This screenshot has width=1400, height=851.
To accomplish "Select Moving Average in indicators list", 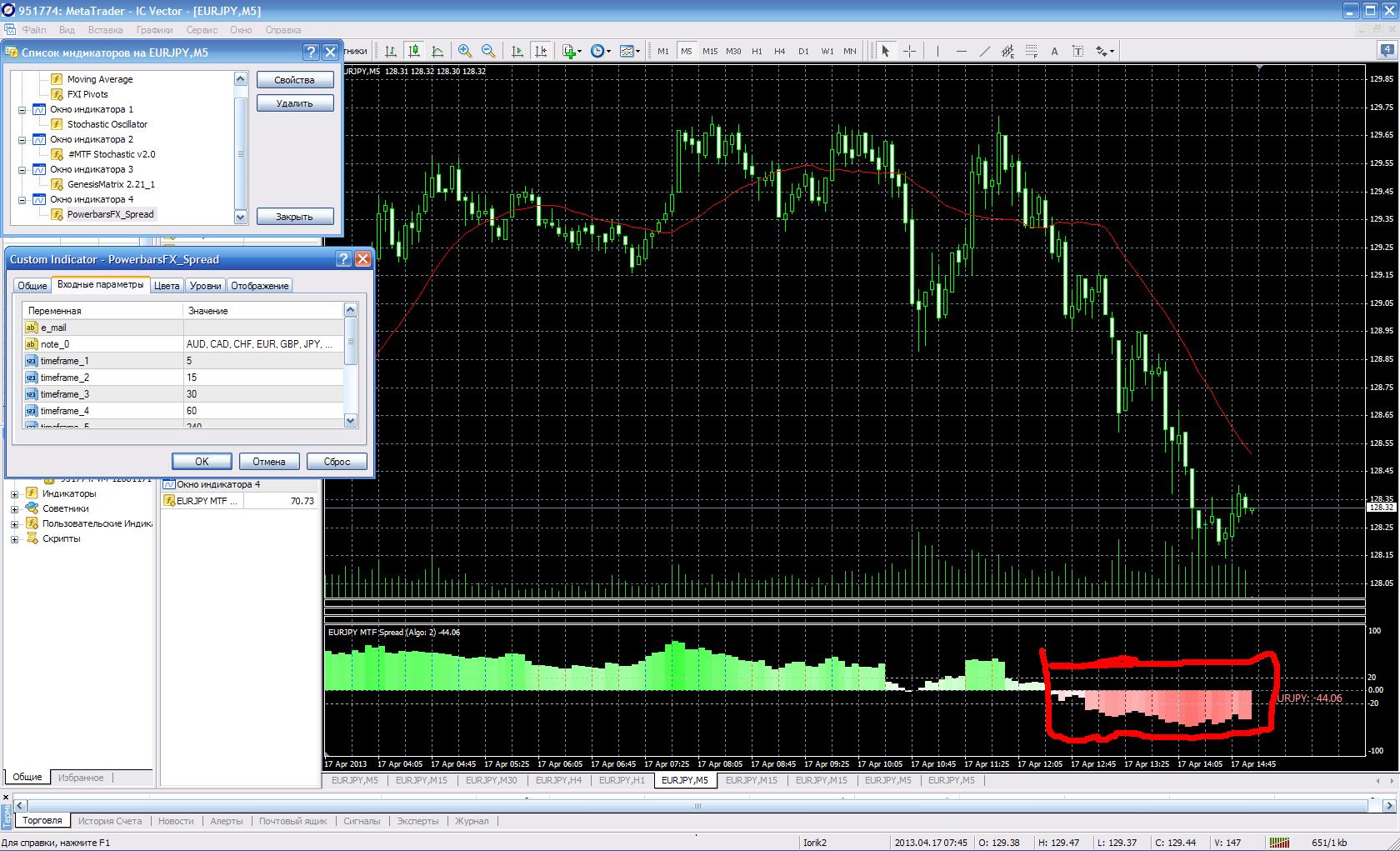I will point(100,79).
